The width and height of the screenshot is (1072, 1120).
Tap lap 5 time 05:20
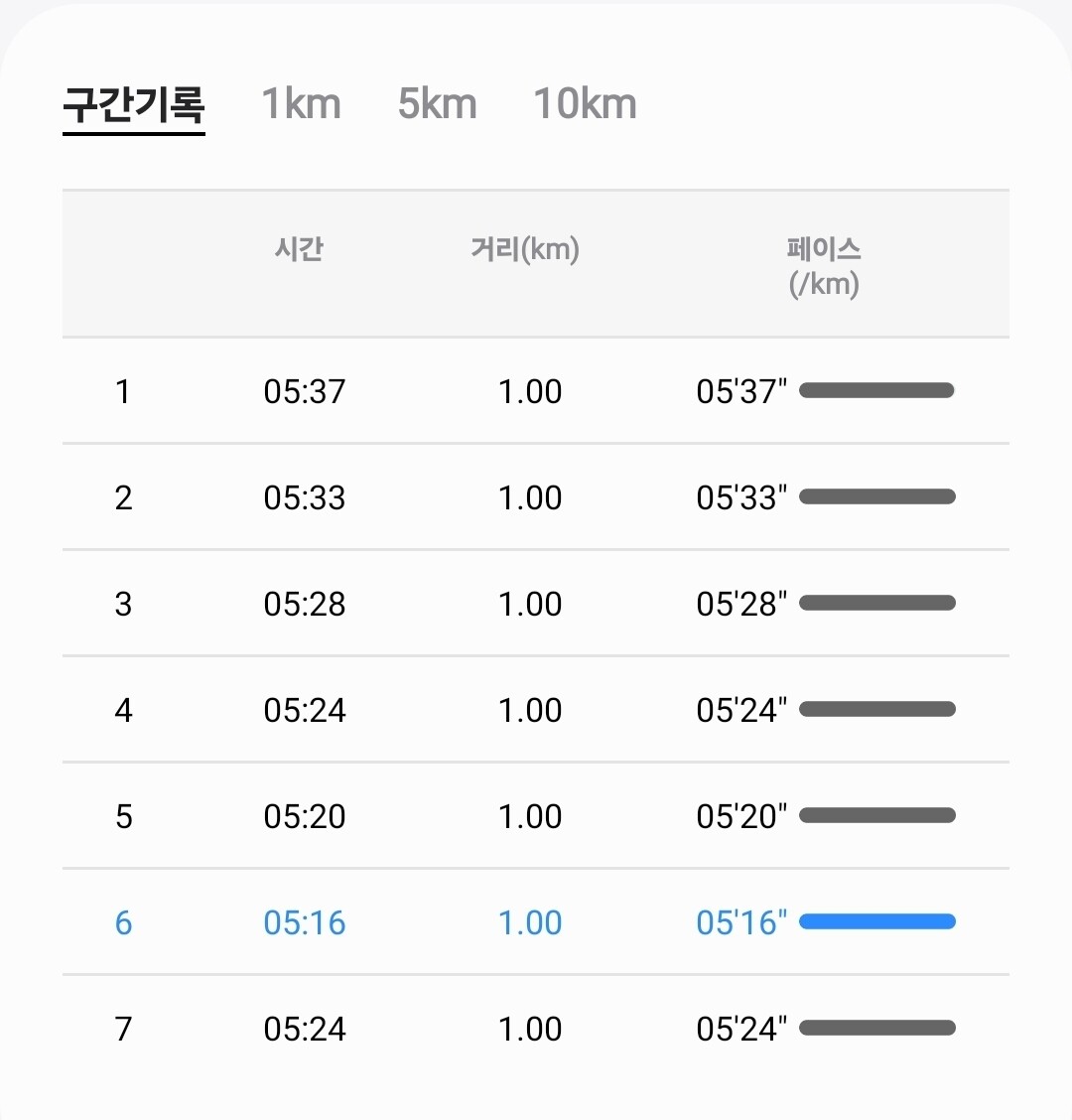tap(305, 816)
